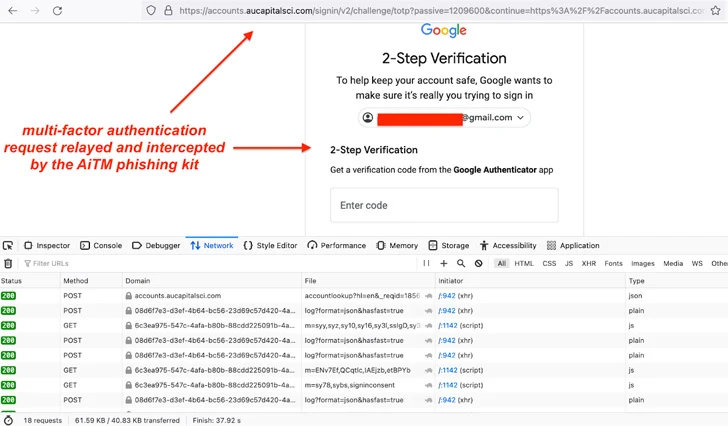Toggle the CSS request filter

tap(549, 264)
